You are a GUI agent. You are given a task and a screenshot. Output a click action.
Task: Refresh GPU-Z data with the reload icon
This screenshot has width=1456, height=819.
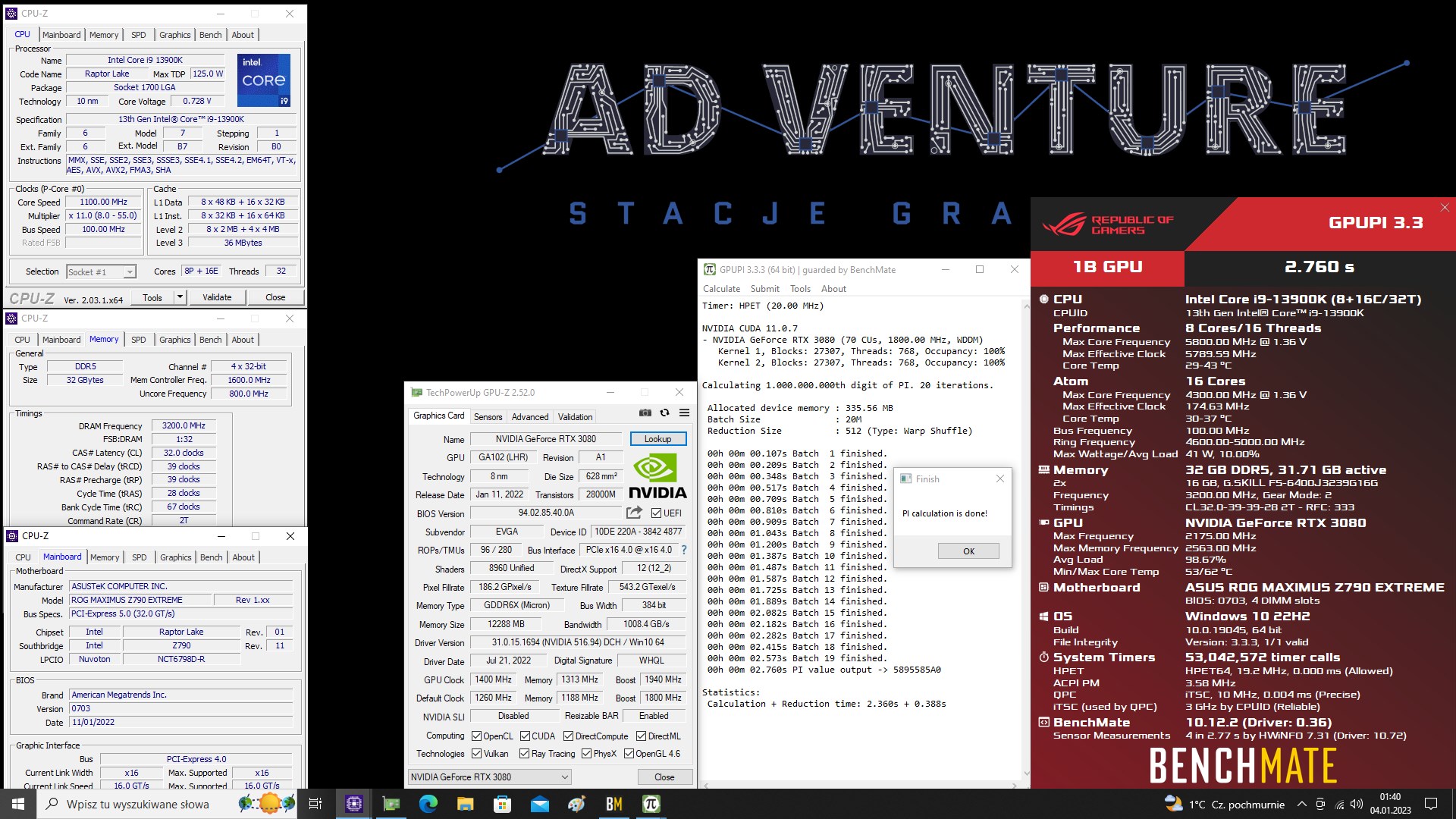(664, 413)
